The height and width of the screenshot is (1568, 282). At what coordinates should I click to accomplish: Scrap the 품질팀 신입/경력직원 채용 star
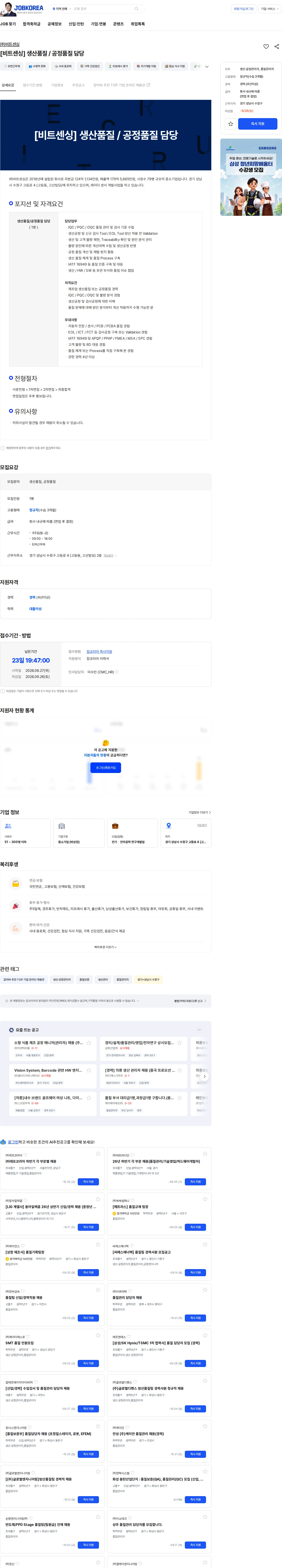point(98,1290)
